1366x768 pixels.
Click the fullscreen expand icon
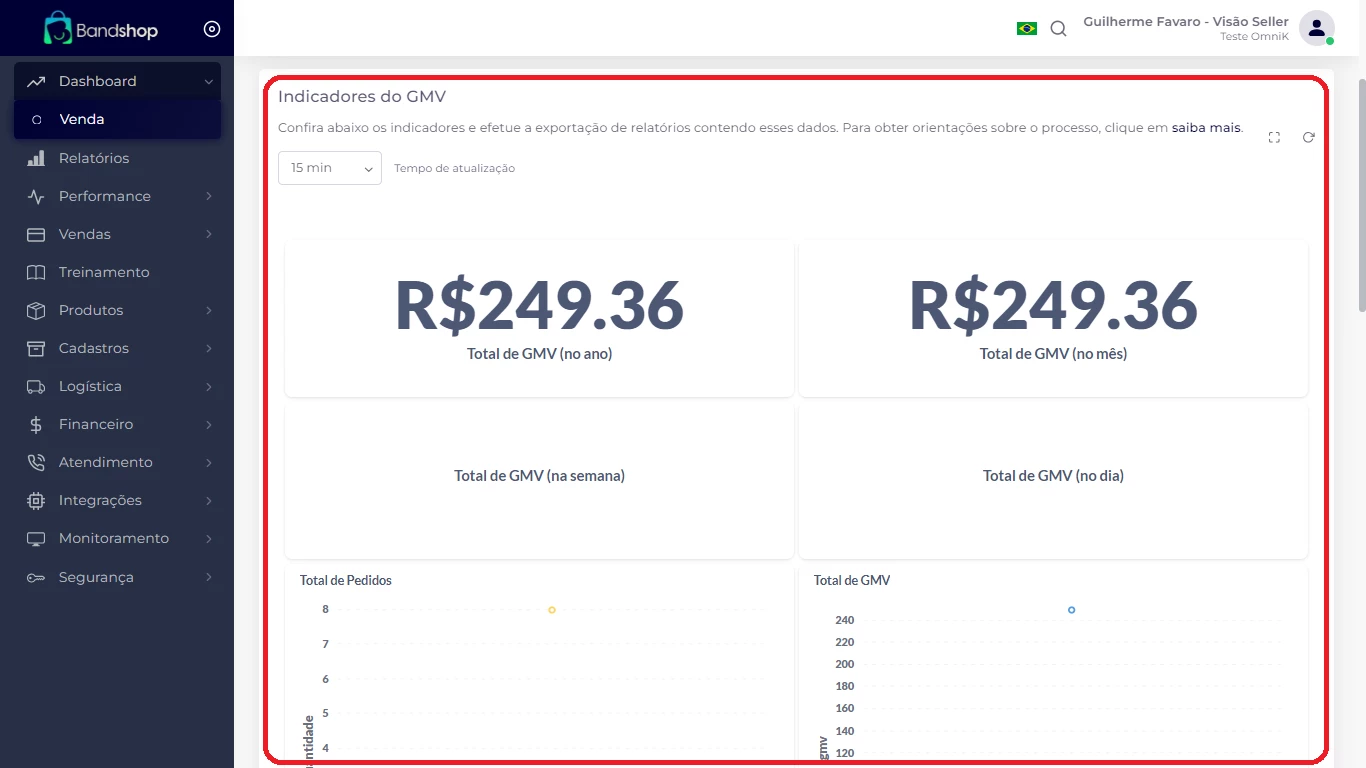pos(1274,137)
